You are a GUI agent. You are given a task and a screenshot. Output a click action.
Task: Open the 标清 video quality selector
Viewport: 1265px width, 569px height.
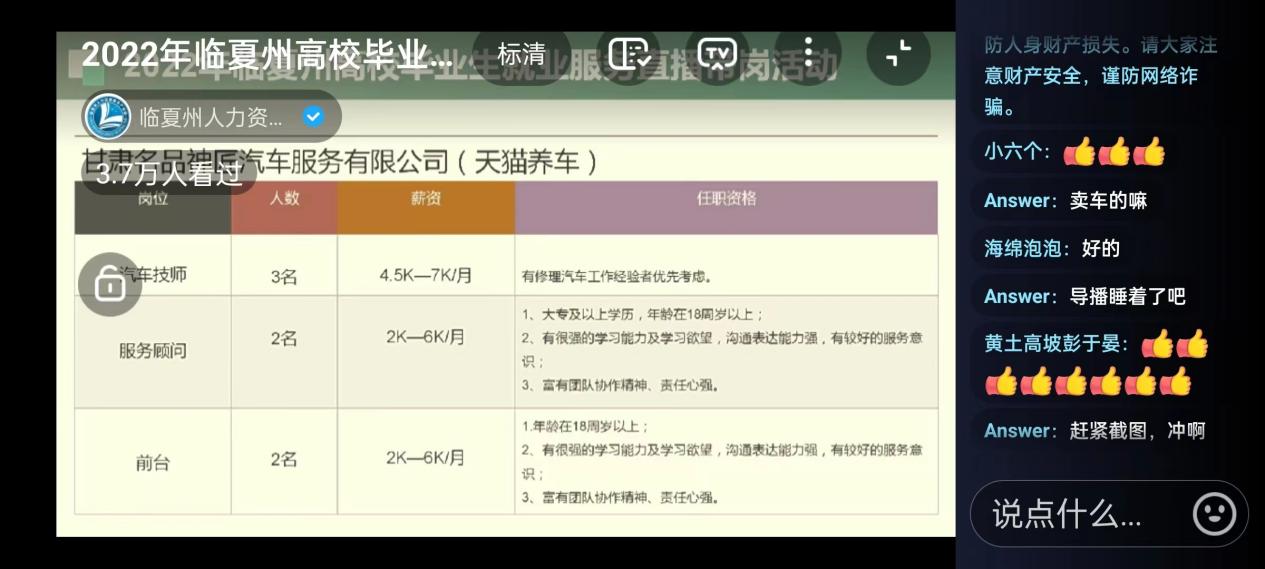click(x=521, y=54)
